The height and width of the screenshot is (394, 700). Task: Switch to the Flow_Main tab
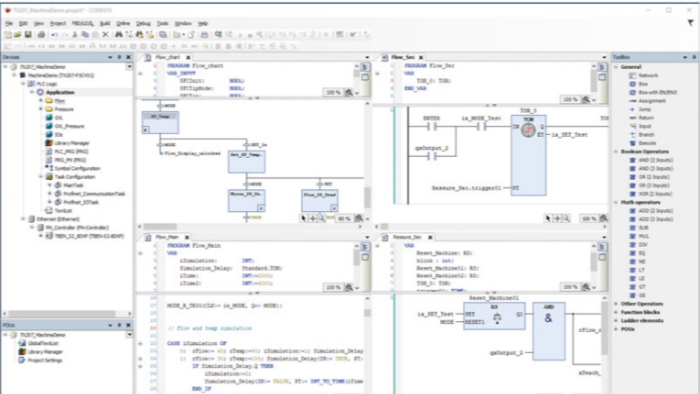(x=167, y=237)
